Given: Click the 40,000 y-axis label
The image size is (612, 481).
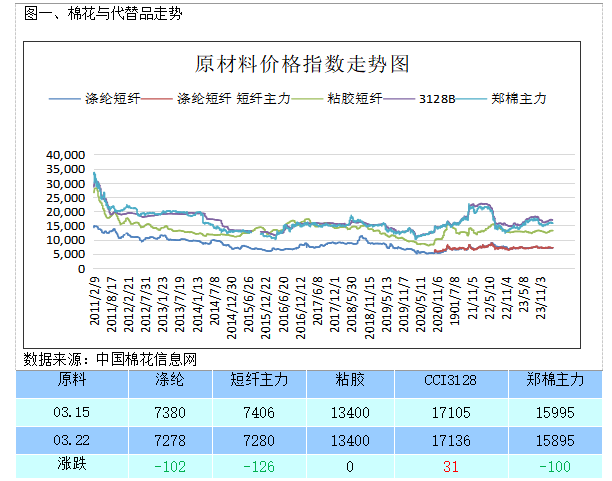Looking at the screenshot, I should (x=66, y=155).
